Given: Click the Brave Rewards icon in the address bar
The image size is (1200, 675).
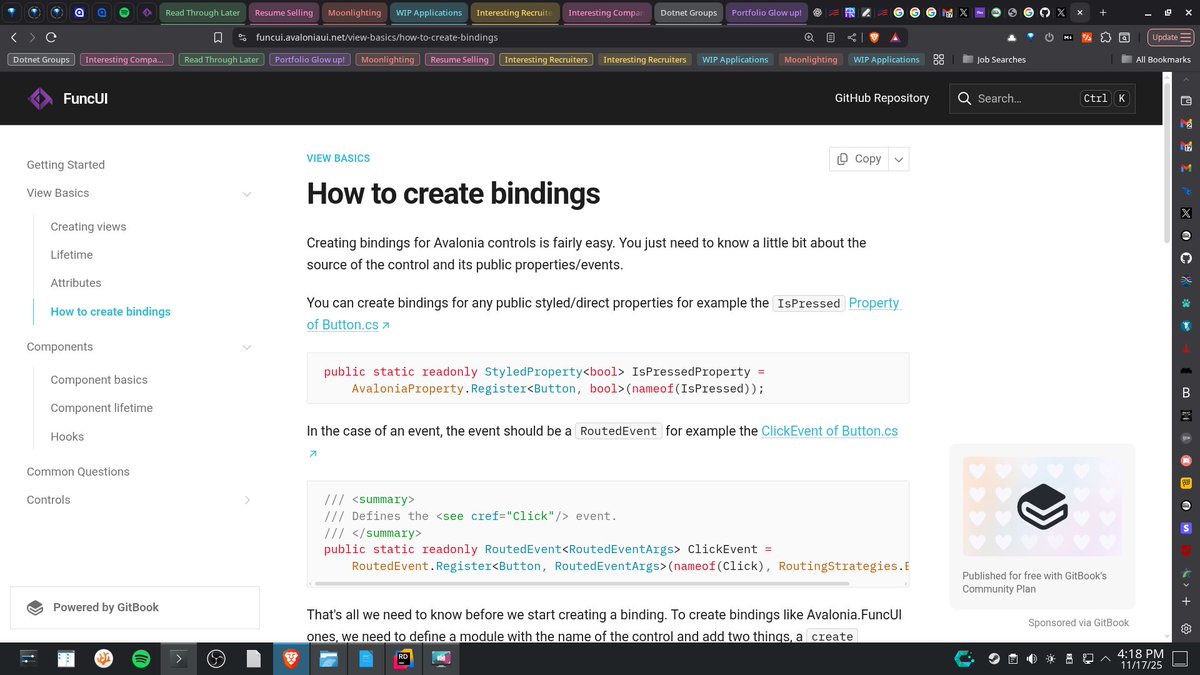Looking at the screenshot, I should click(x=897, y=37).
